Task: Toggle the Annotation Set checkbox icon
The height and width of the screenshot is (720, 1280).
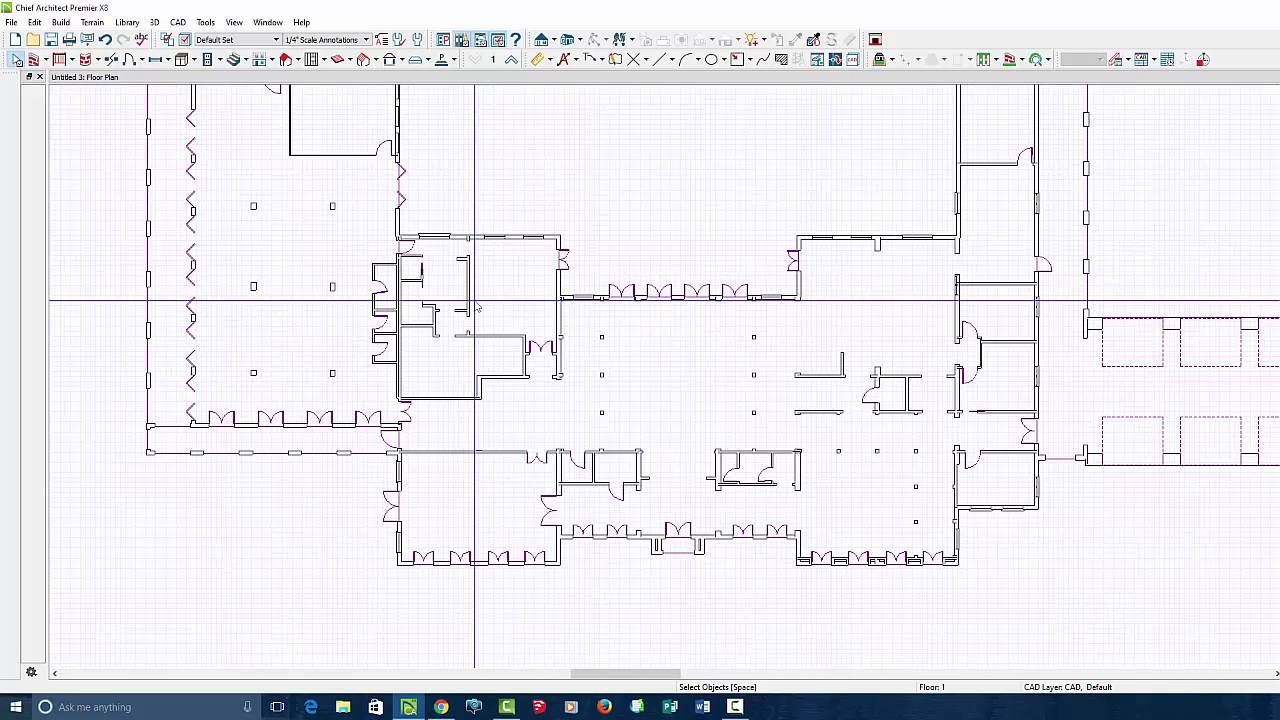Action: tap(185, 40)
